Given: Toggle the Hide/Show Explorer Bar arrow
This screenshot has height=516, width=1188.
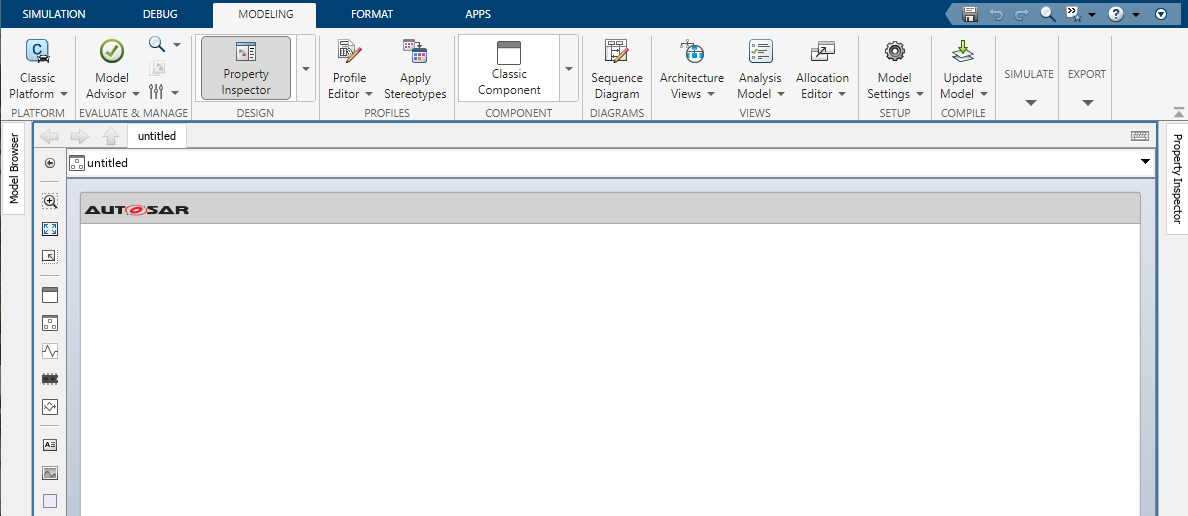Looking at the screenshot, I should (x=50, y=163).
